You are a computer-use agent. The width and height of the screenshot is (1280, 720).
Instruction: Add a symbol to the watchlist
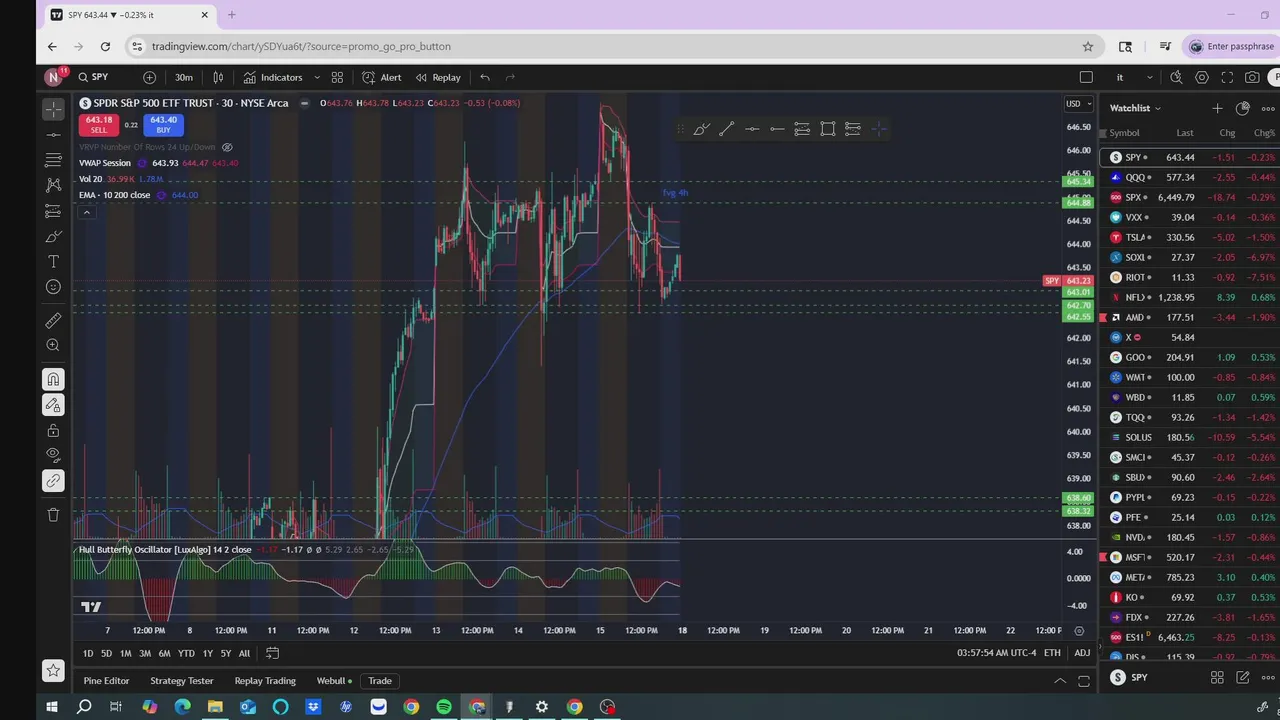click(x=1217, y=108)
